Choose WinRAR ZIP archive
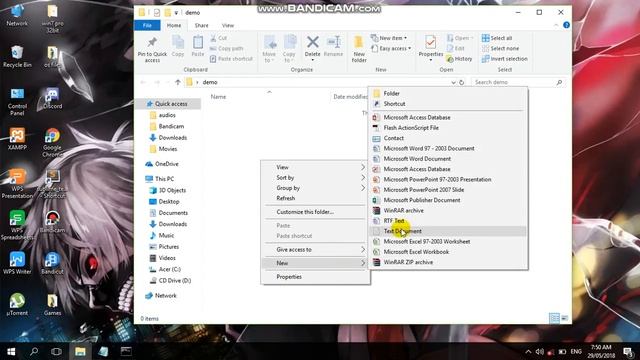 (448, 262)
